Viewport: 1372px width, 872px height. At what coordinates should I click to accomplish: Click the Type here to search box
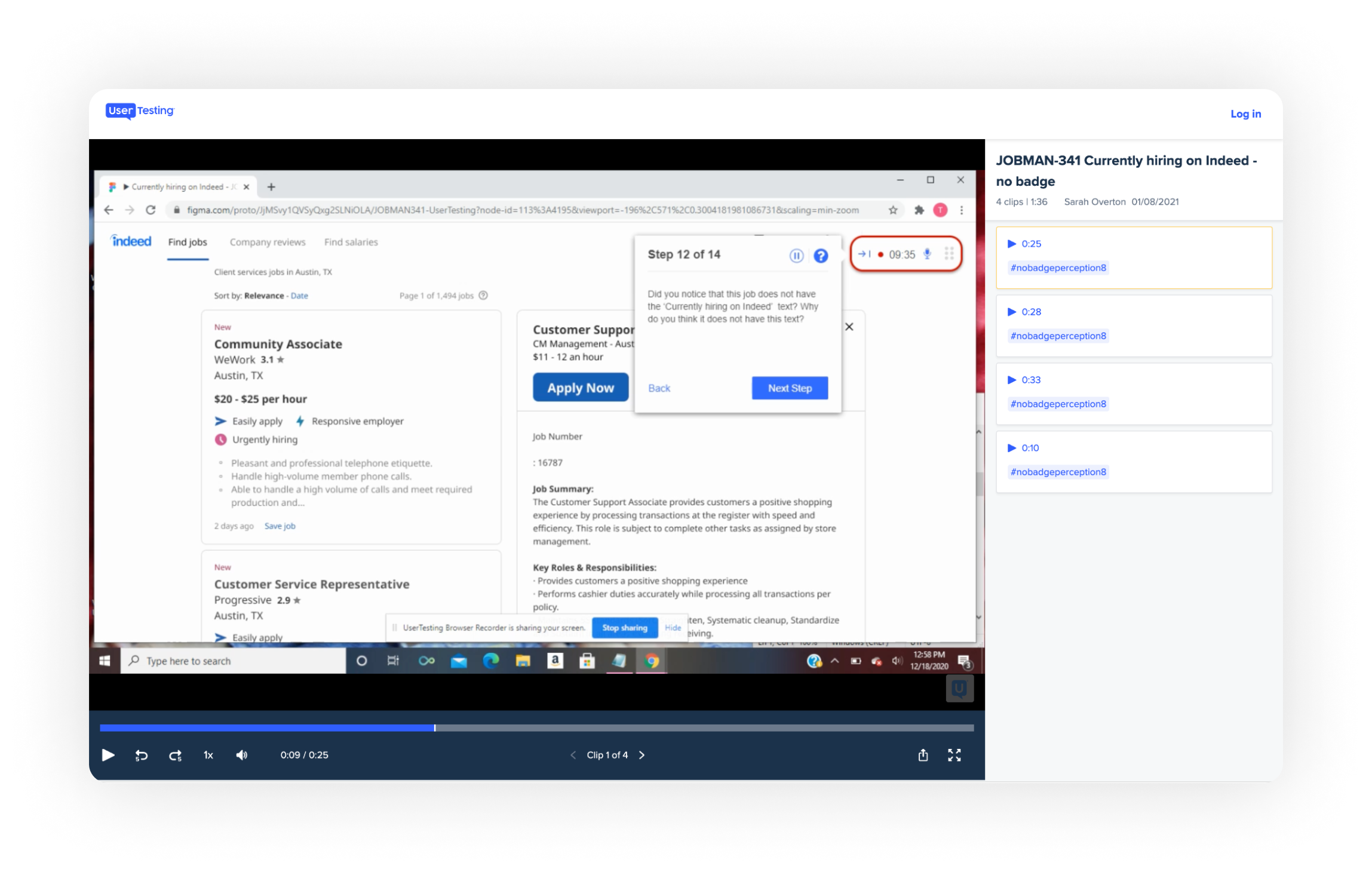[x=234, y=661]
